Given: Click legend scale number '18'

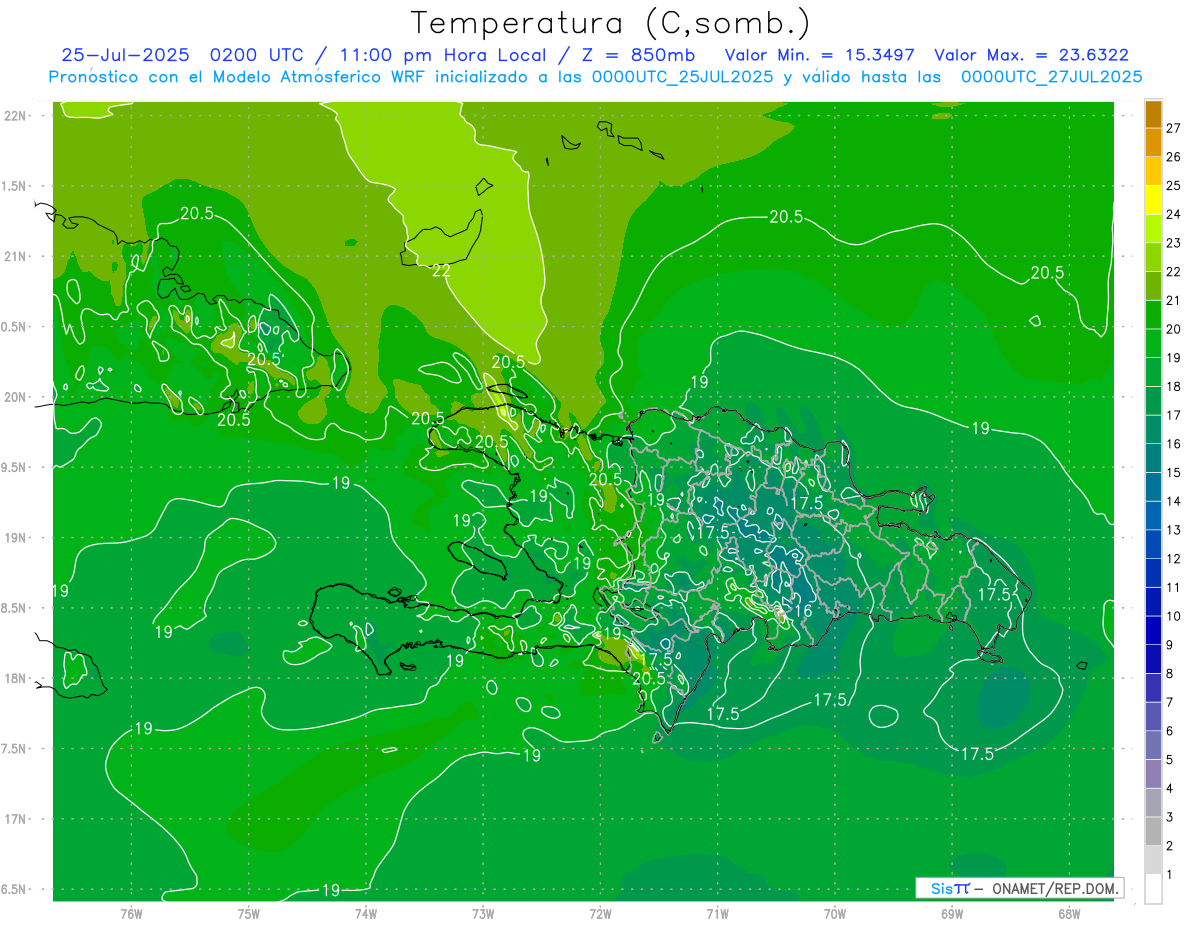Looking at the screenshot, I should (x=1174, y=386).
